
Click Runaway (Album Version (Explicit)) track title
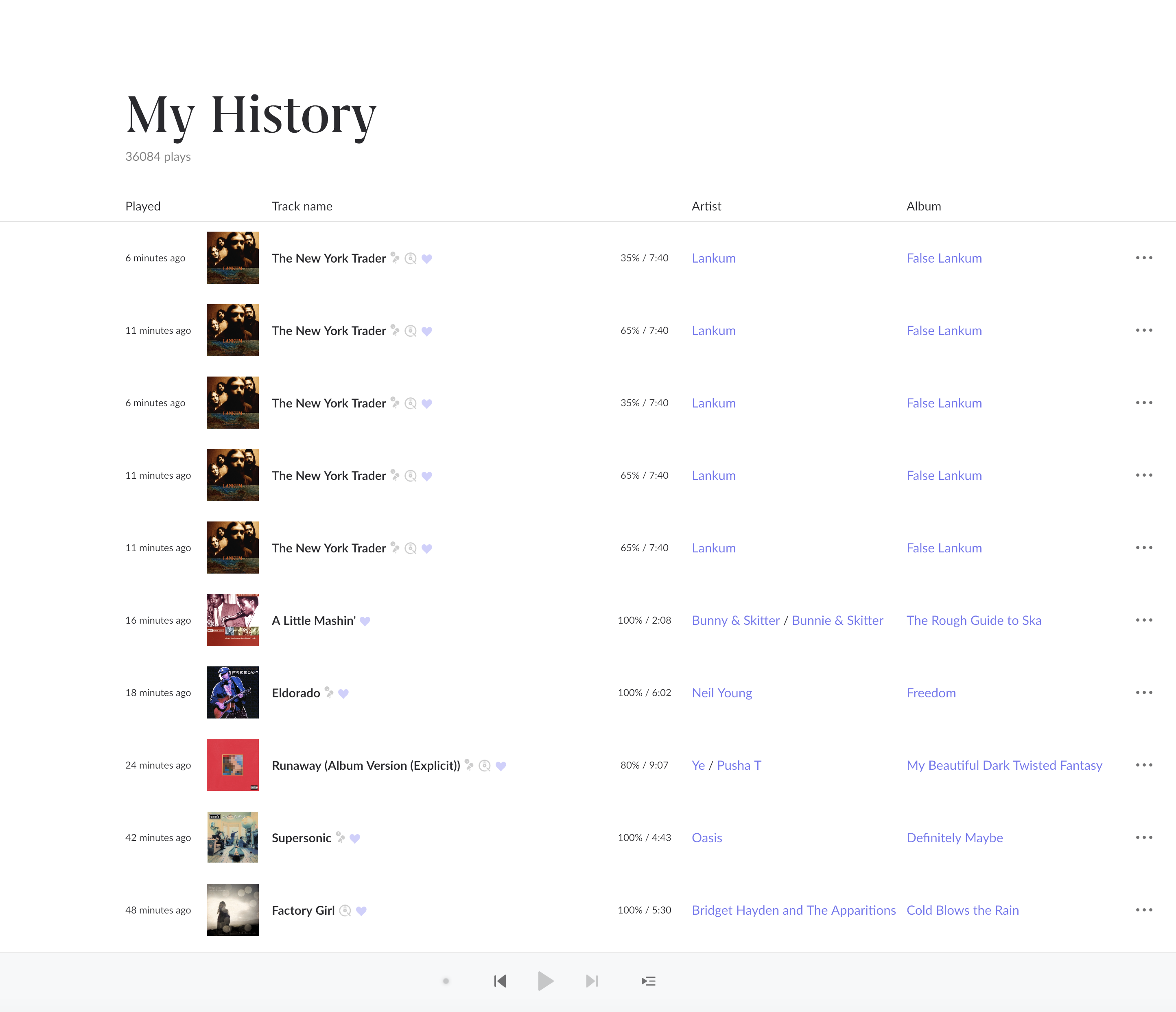coord(366,766)
